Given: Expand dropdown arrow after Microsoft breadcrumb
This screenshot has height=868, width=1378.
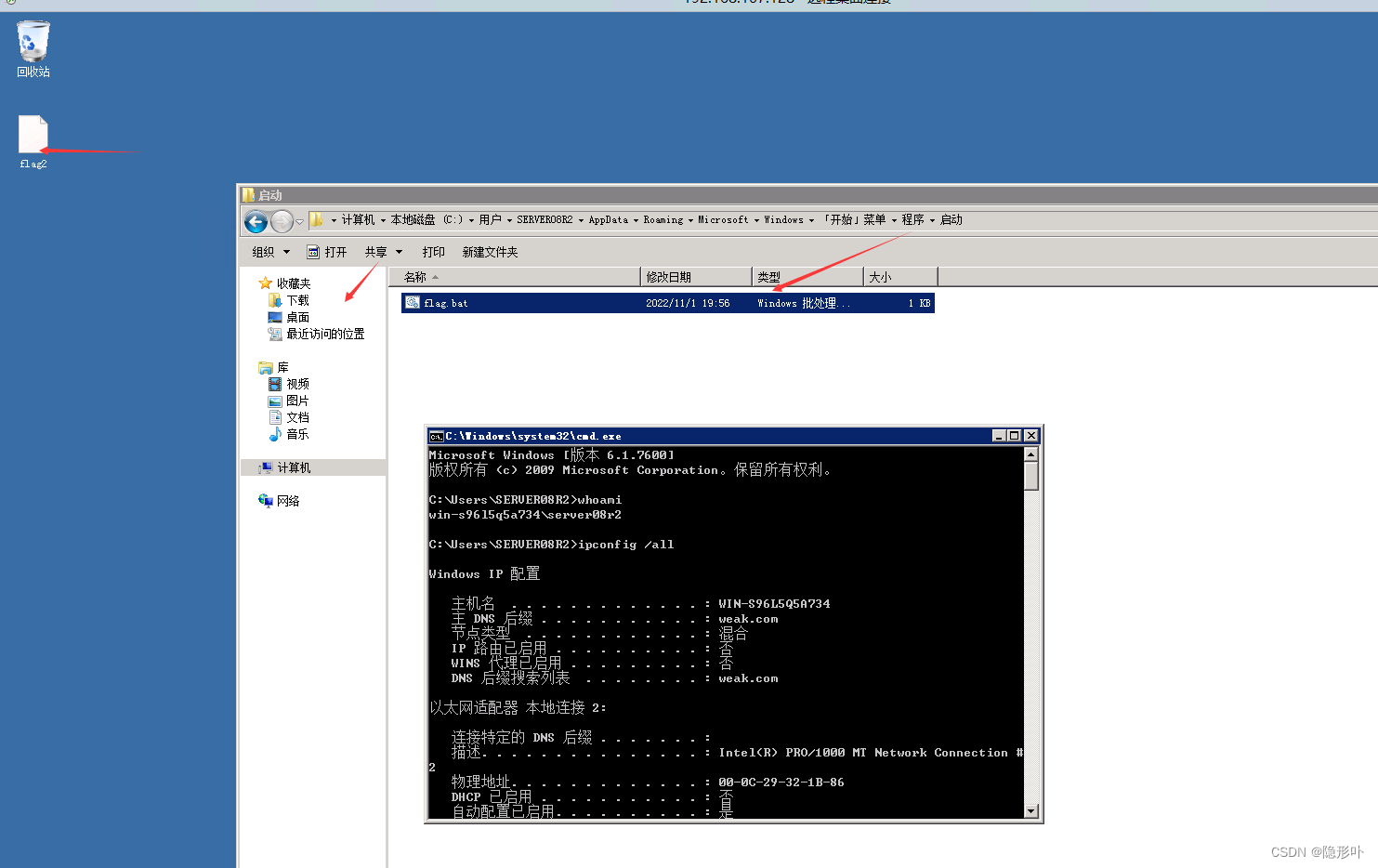Looking at the screenshot, I should click(756, 221).
